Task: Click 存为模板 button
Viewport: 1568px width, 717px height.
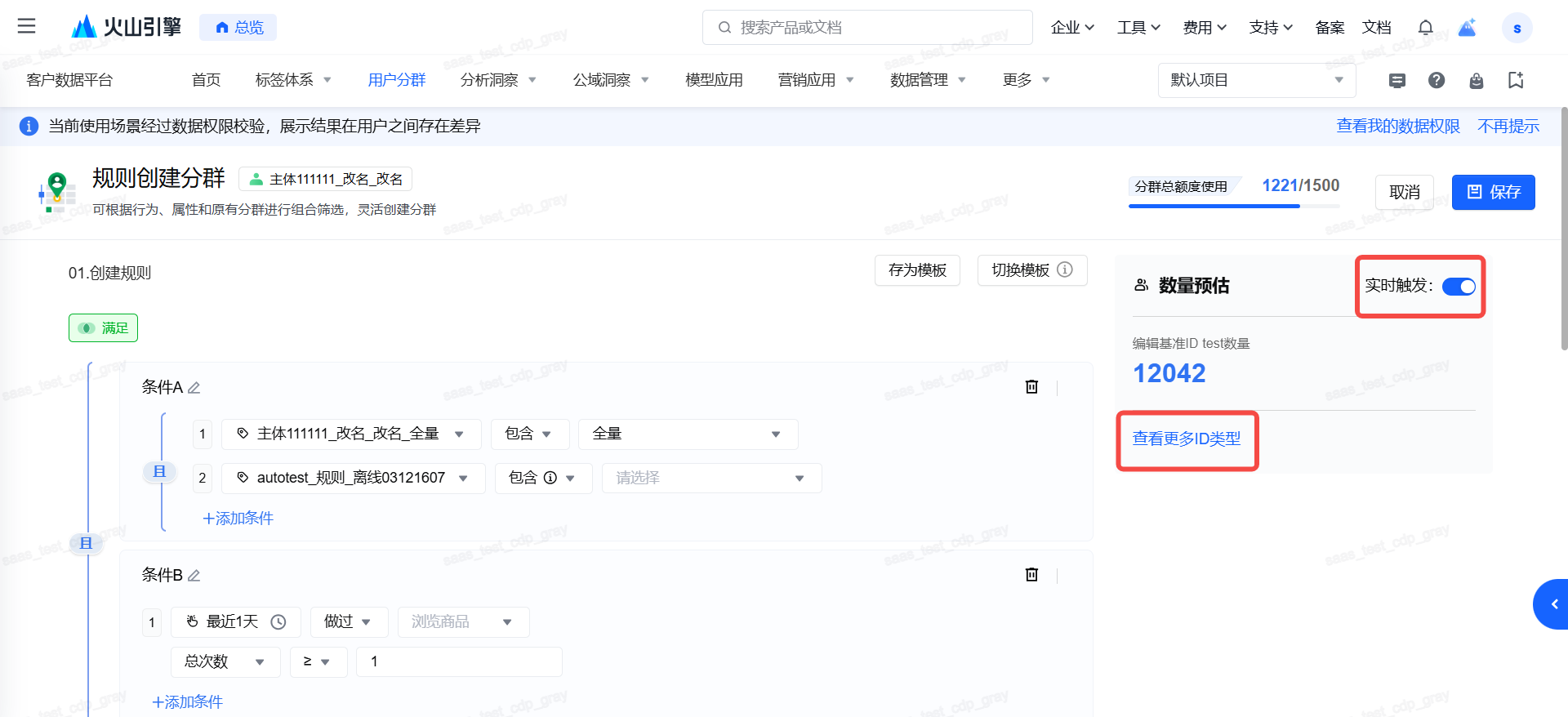Action: click(x=917, y=270)
